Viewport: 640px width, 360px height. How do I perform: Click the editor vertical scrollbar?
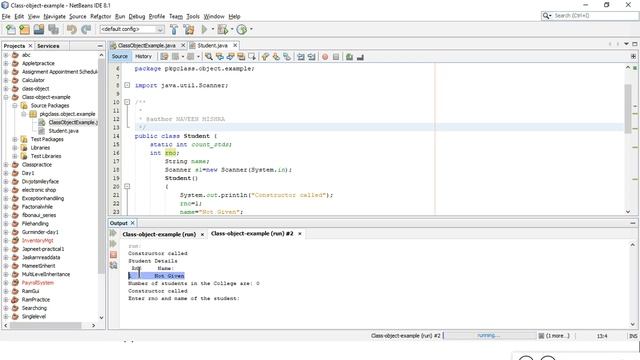628,108
